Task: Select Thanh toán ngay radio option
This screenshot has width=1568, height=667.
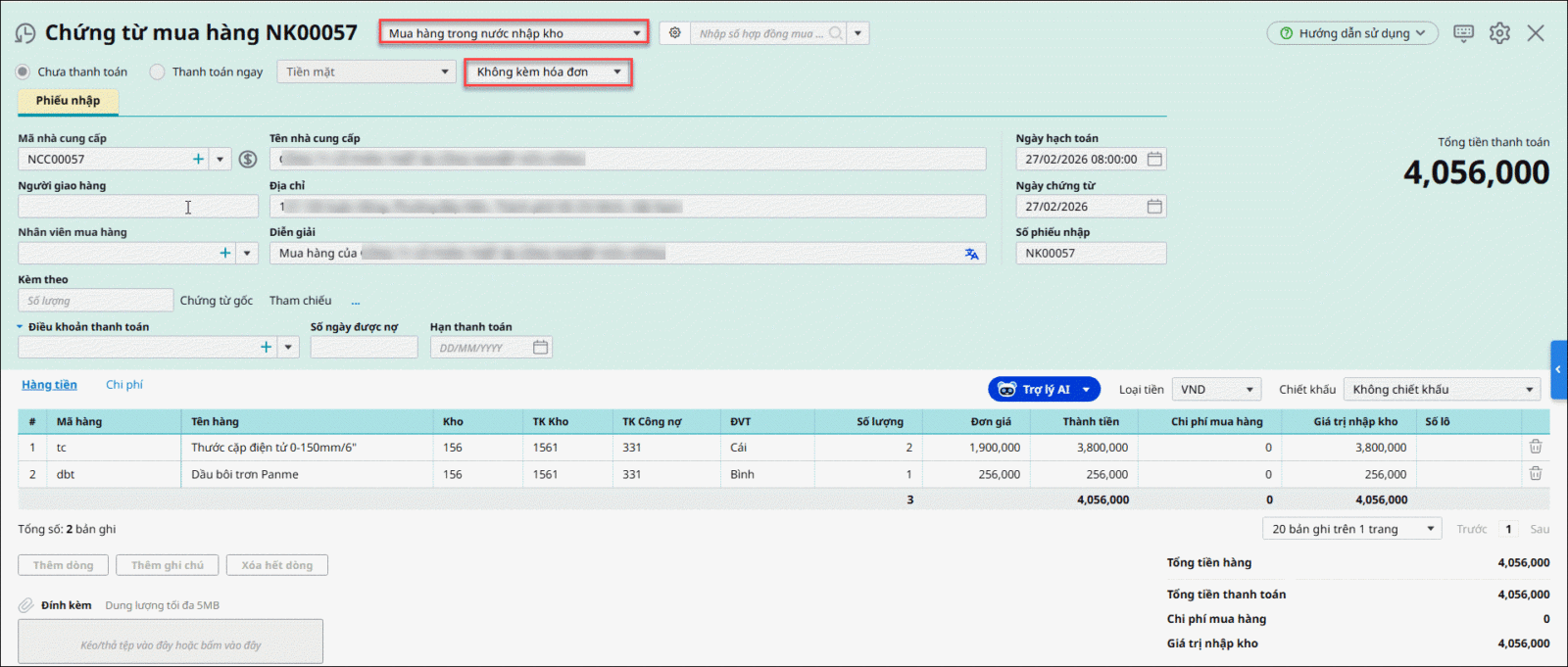Action: click(157, 71)
